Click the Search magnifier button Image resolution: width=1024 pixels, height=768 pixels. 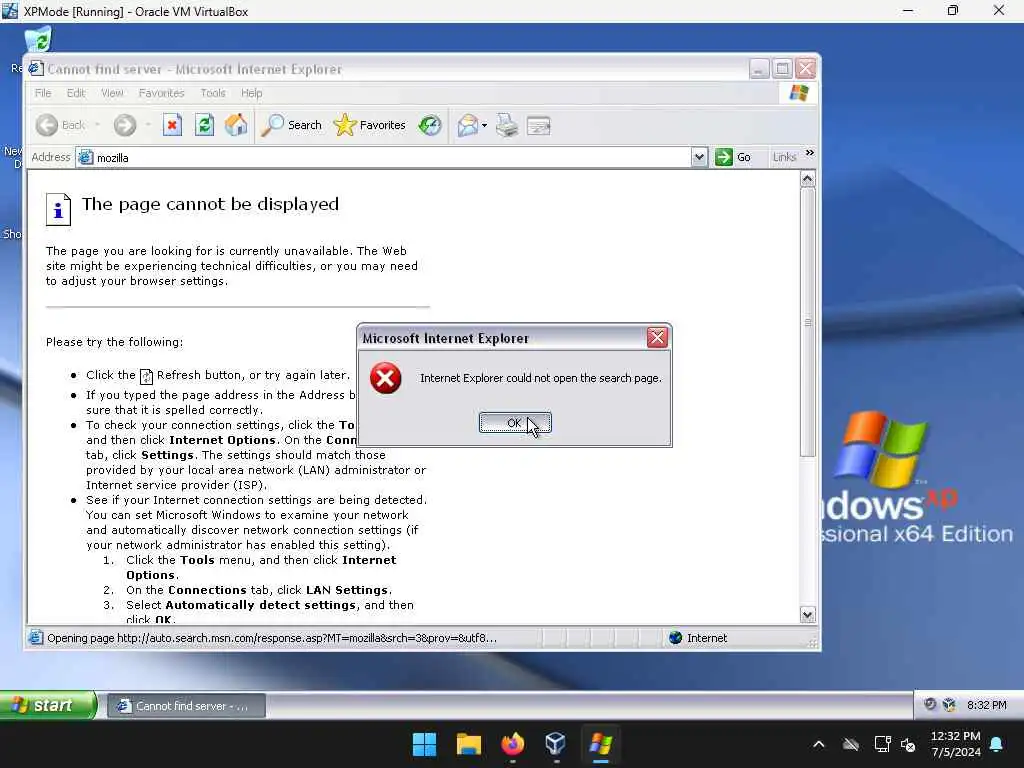(291, 125)
